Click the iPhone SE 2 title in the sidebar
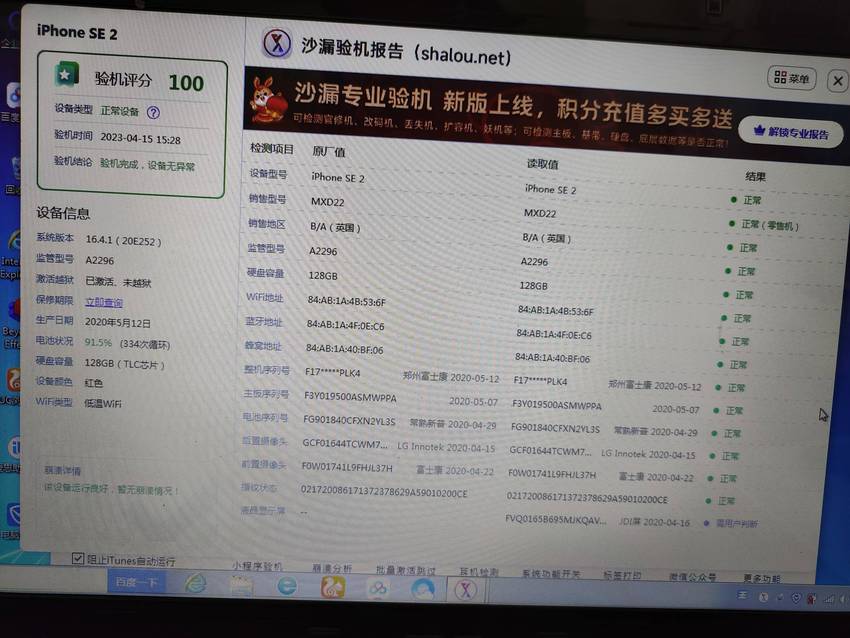Screen dimensions: 850x638 77,33
